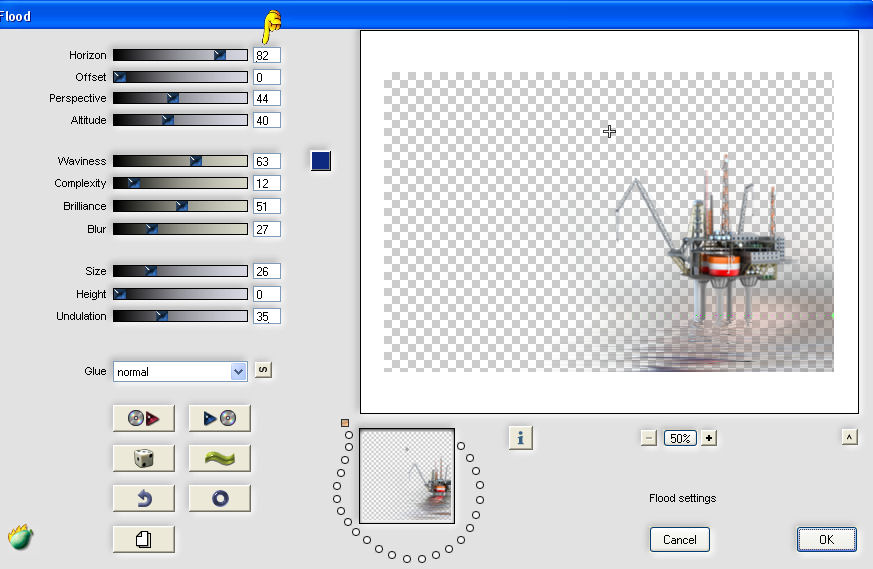The width and height of the screenshot is (873, 569).
Task: Focus the Size value field showing 26
Action: click(x=267, y=271)
